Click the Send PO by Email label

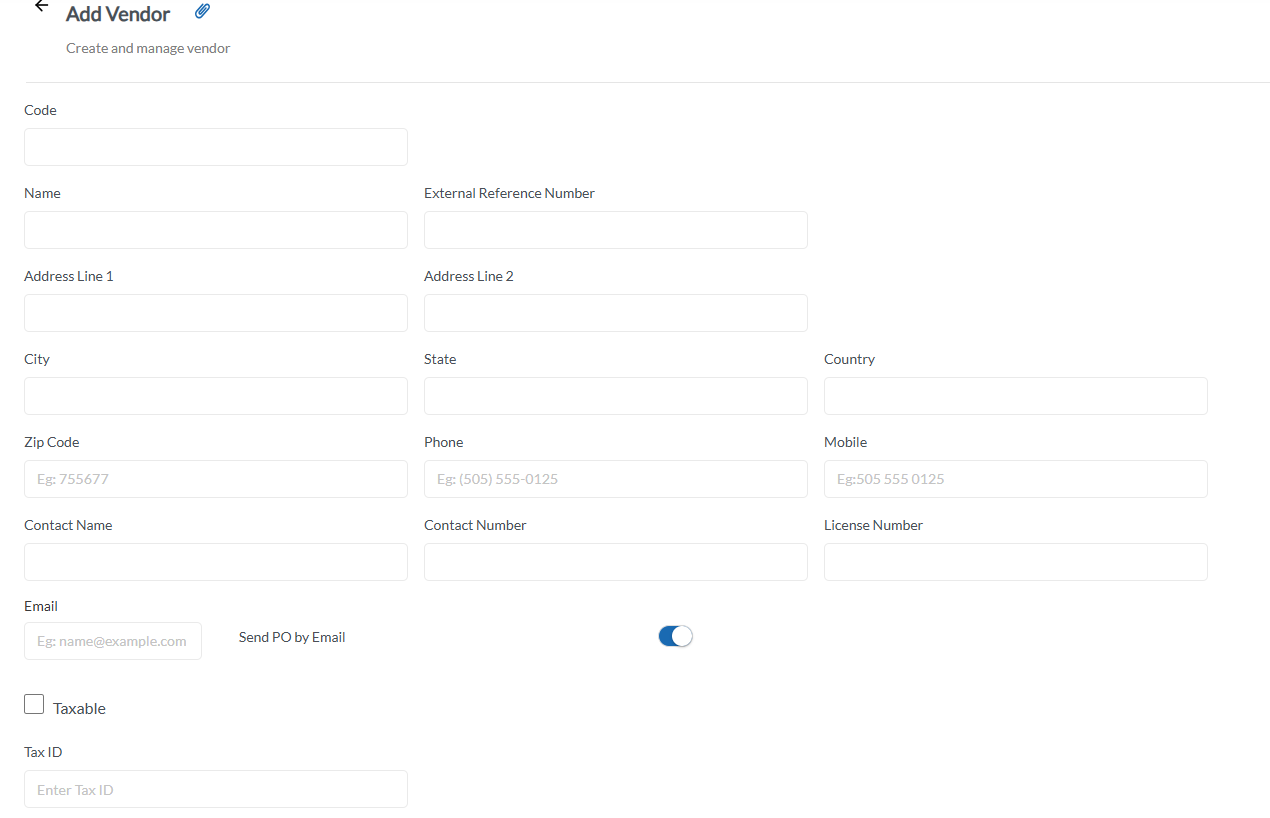[292, 637]
